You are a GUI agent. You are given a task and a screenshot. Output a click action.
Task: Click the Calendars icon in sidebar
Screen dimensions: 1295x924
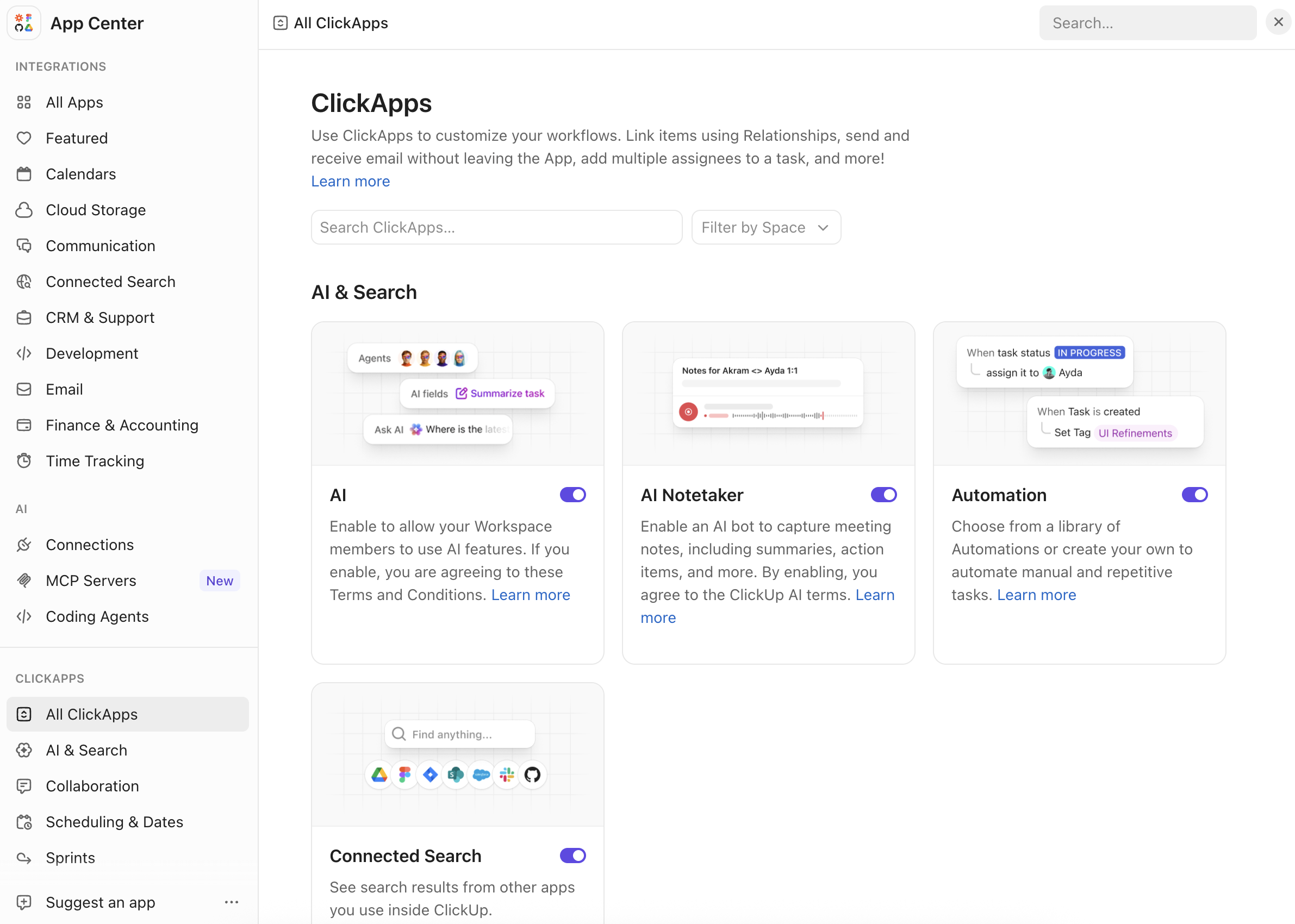(24, 174)
